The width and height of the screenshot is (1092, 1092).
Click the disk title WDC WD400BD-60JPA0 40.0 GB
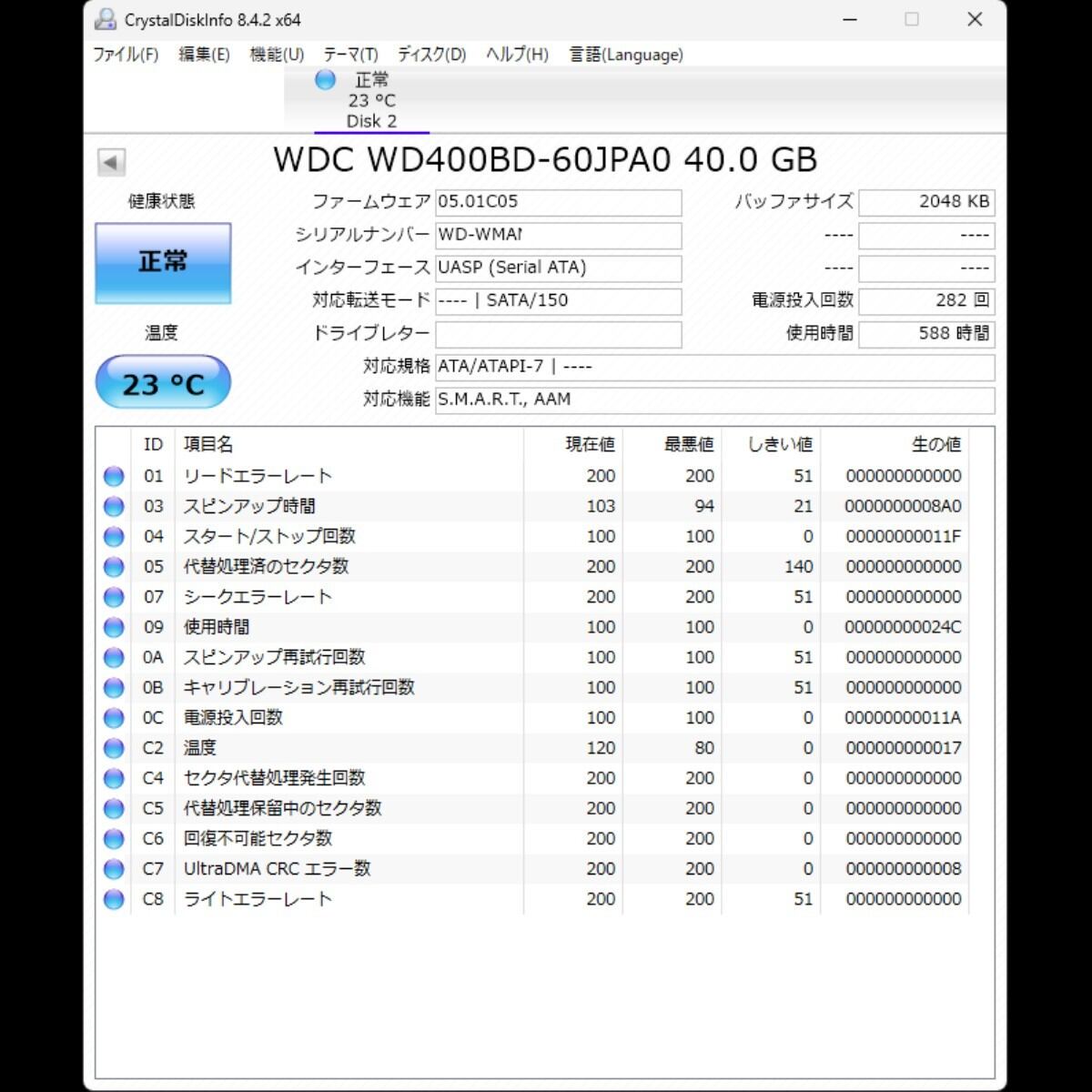[545, 160]
